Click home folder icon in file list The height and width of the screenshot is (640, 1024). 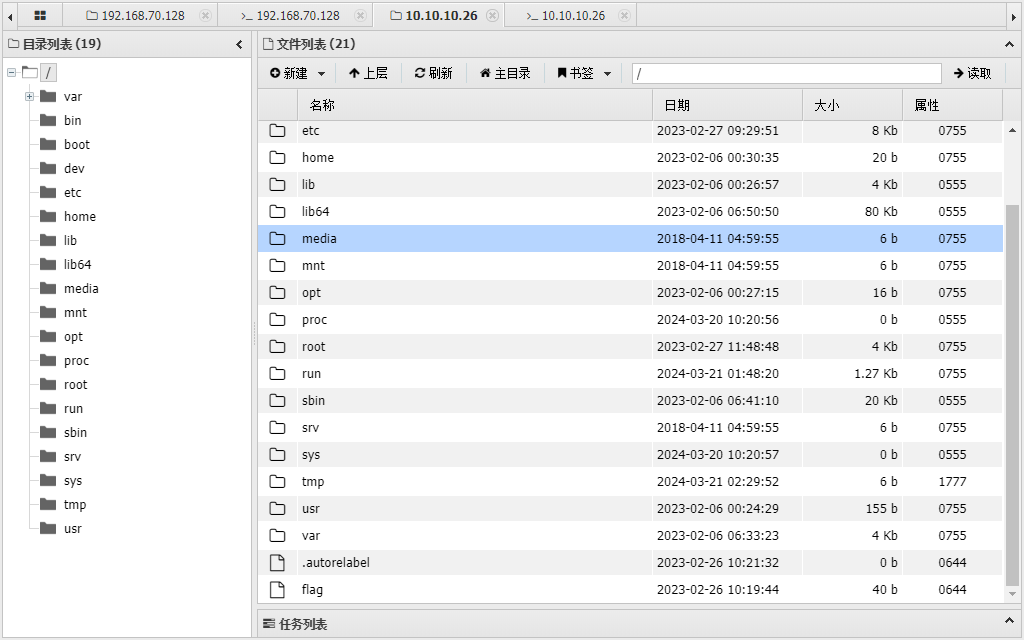coord(278,157)
